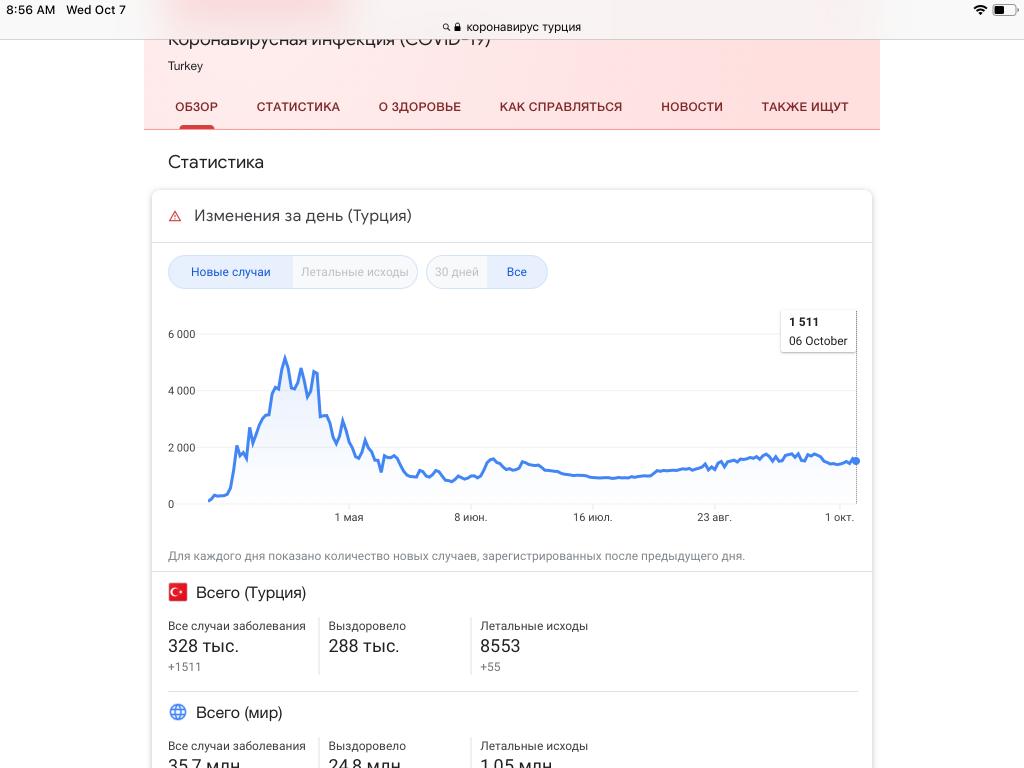This screenshot has height=768, width=1024.
Task: Tap the search magnifier in address bar
Action: point(445,28)
